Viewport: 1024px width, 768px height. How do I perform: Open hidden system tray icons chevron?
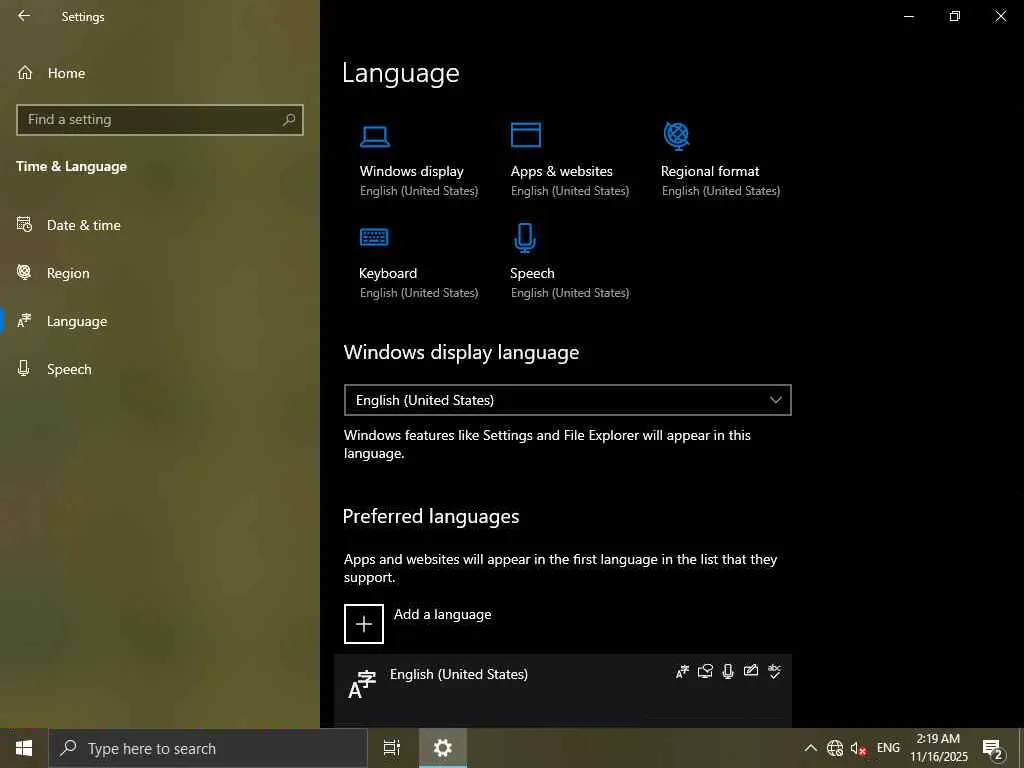(x=810, y=748)
